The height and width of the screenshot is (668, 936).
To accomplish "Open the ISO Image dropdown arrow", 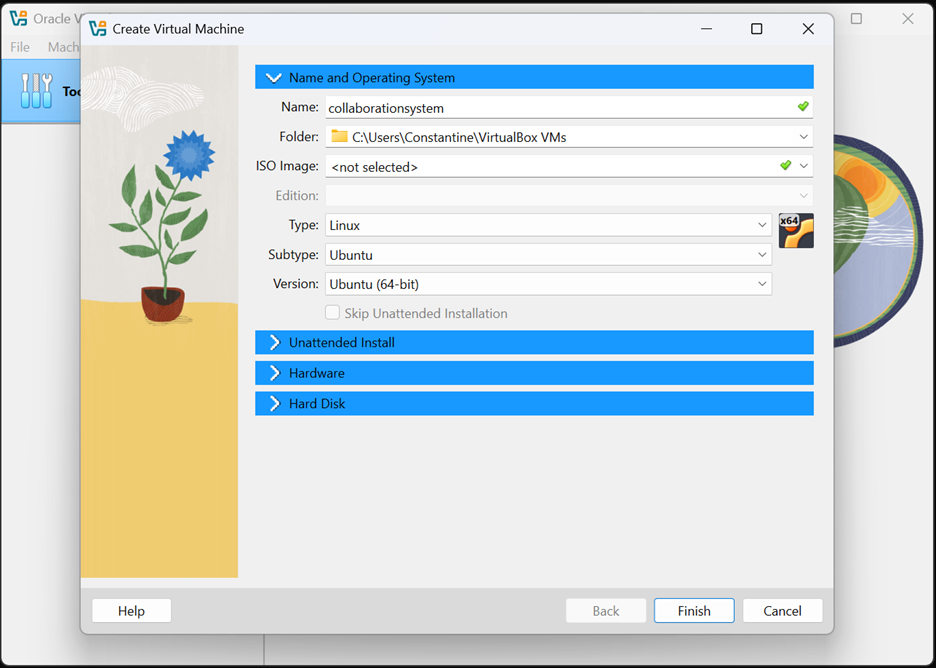I will 803,166.
